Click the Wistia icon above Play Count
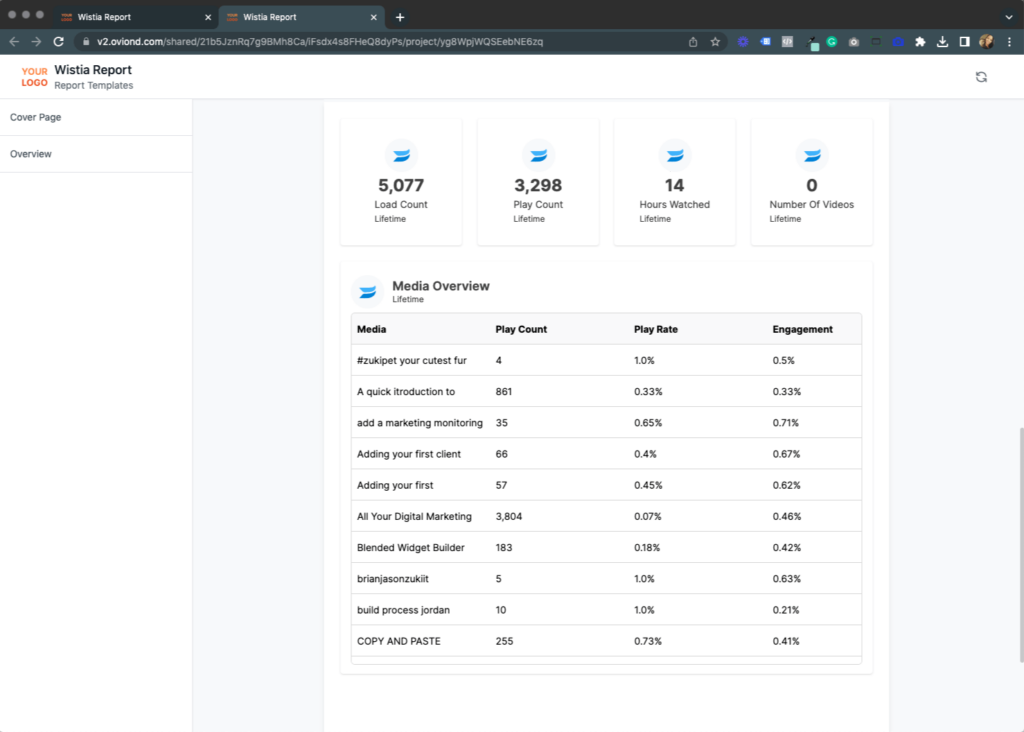Screen dimensions: 1024x732 coord(538,155)
